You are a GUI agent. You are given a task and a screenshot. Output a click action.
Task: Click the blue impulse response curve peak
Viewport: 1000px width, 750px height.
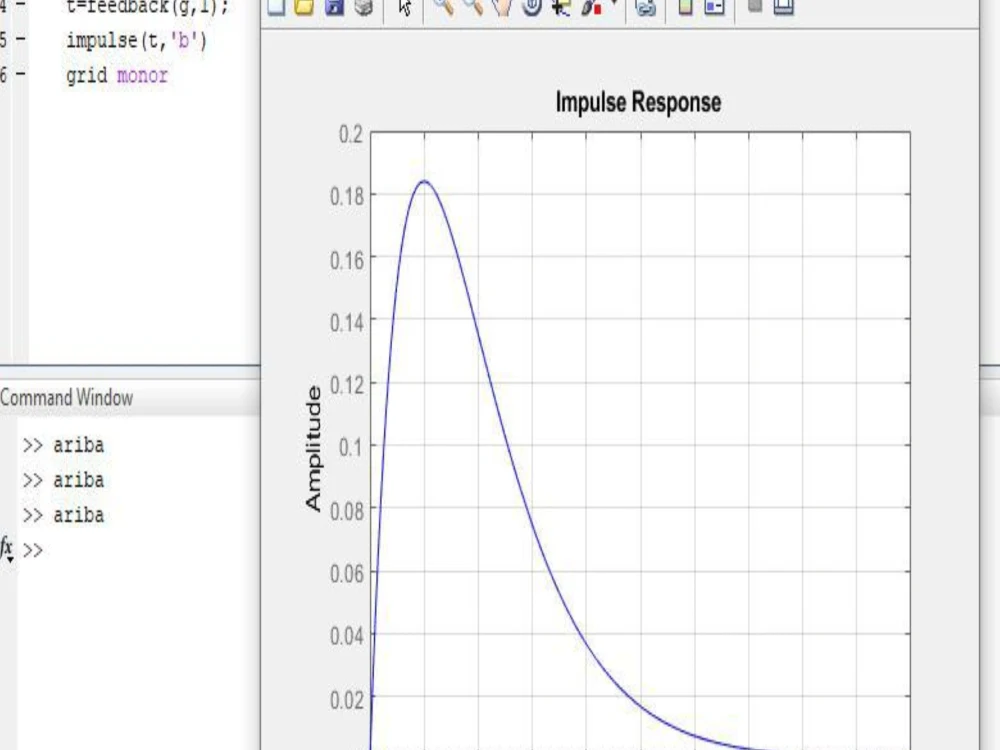pyautogui.click(x=424, y=182)
